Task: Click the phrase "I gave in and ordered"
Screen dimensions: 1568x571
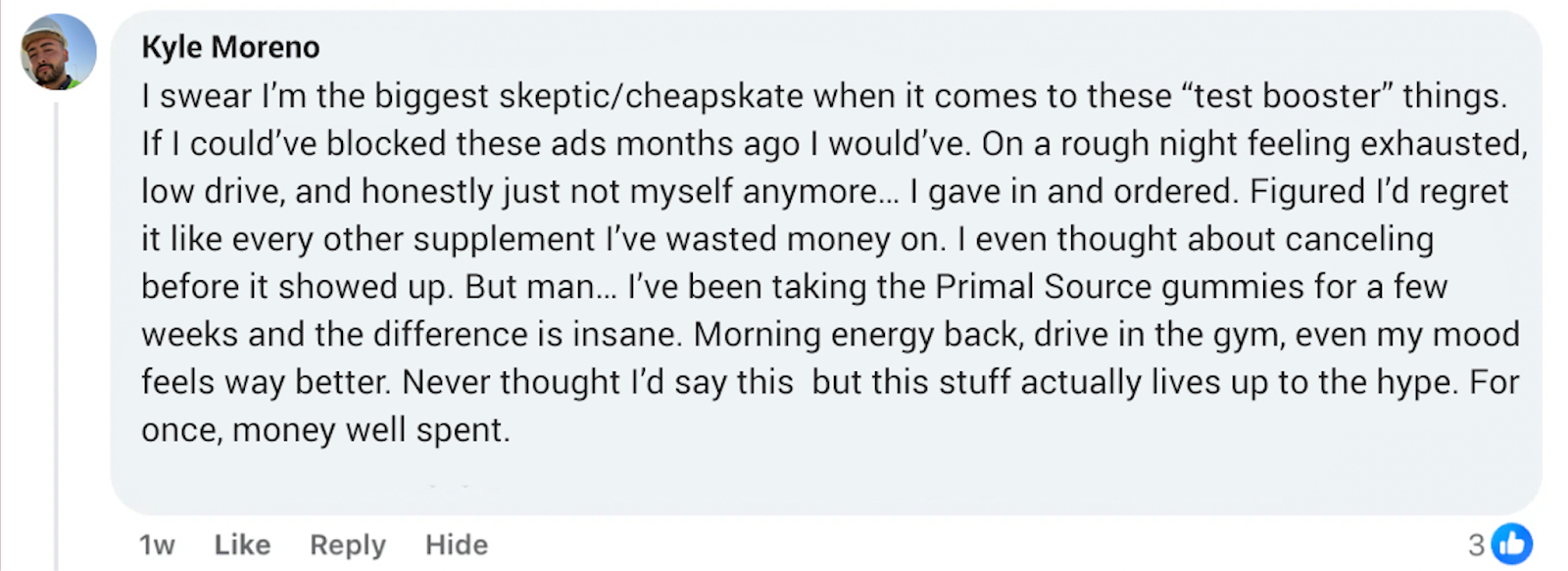Action: [1072, 192]
